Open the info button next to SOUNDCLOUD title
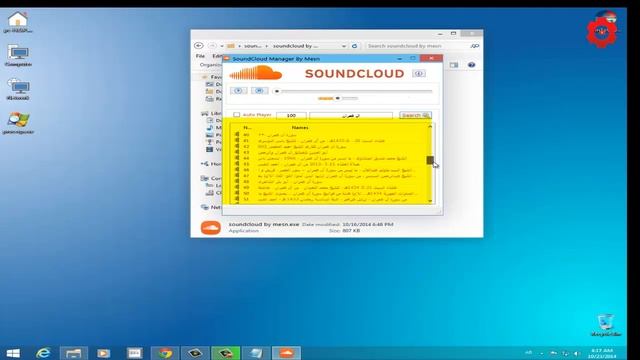Image resolution: width=640 pixels, height=360 pixels. tap(418, 73)
